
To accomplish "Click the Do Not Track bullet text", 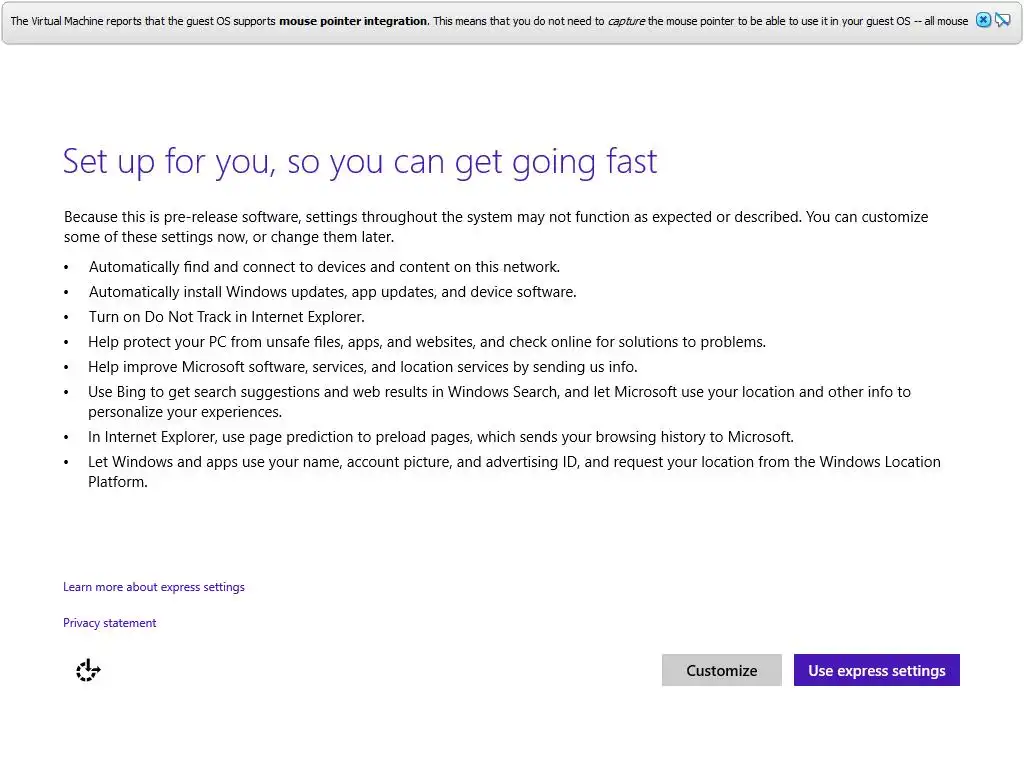I will [x=227, y=317].
